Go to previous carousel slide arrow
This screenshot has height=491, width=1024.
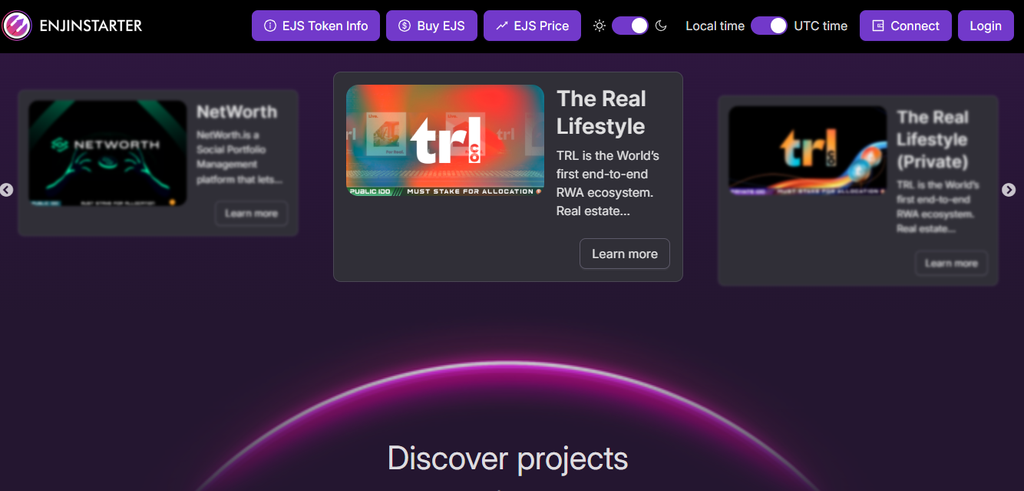7,190
